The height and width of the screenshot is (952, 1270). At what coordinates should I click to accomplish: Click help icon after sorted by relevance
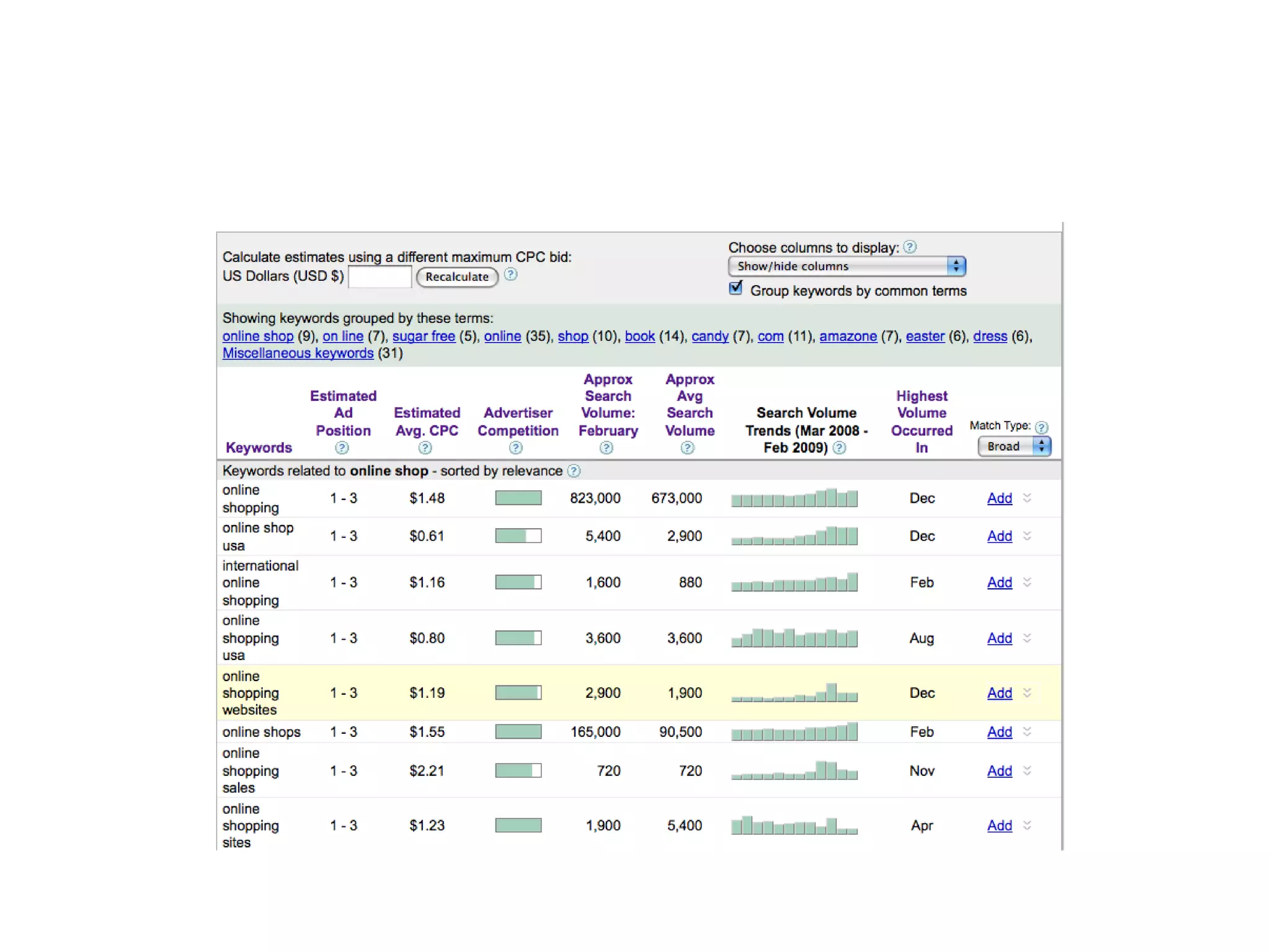tap(574, 471)
